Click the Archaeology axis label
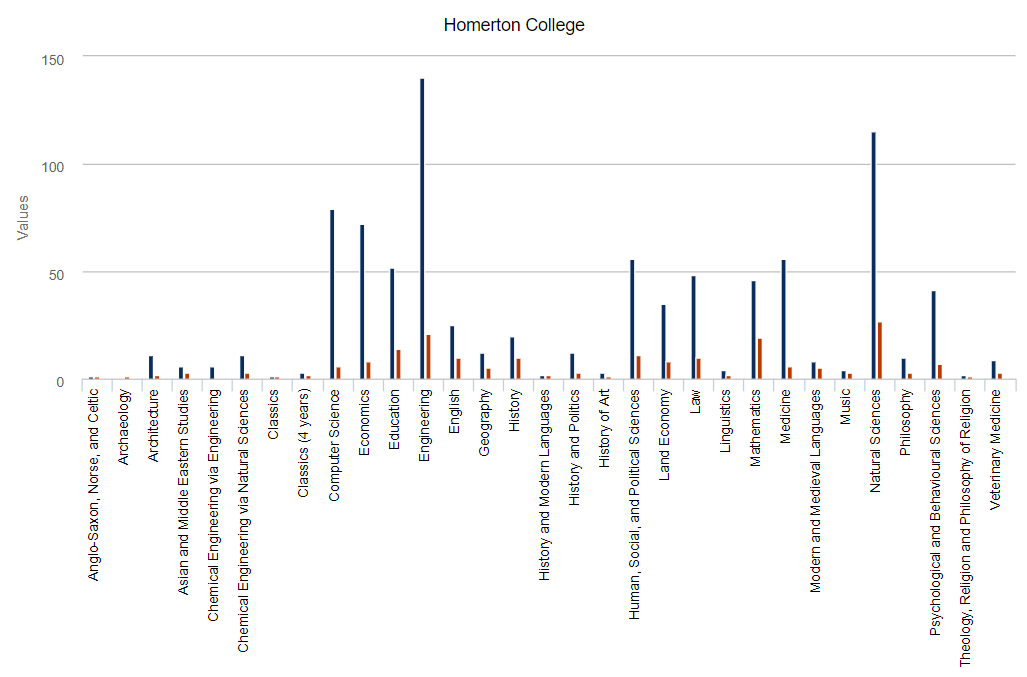The image size is (1027, 677). point(124,428)
